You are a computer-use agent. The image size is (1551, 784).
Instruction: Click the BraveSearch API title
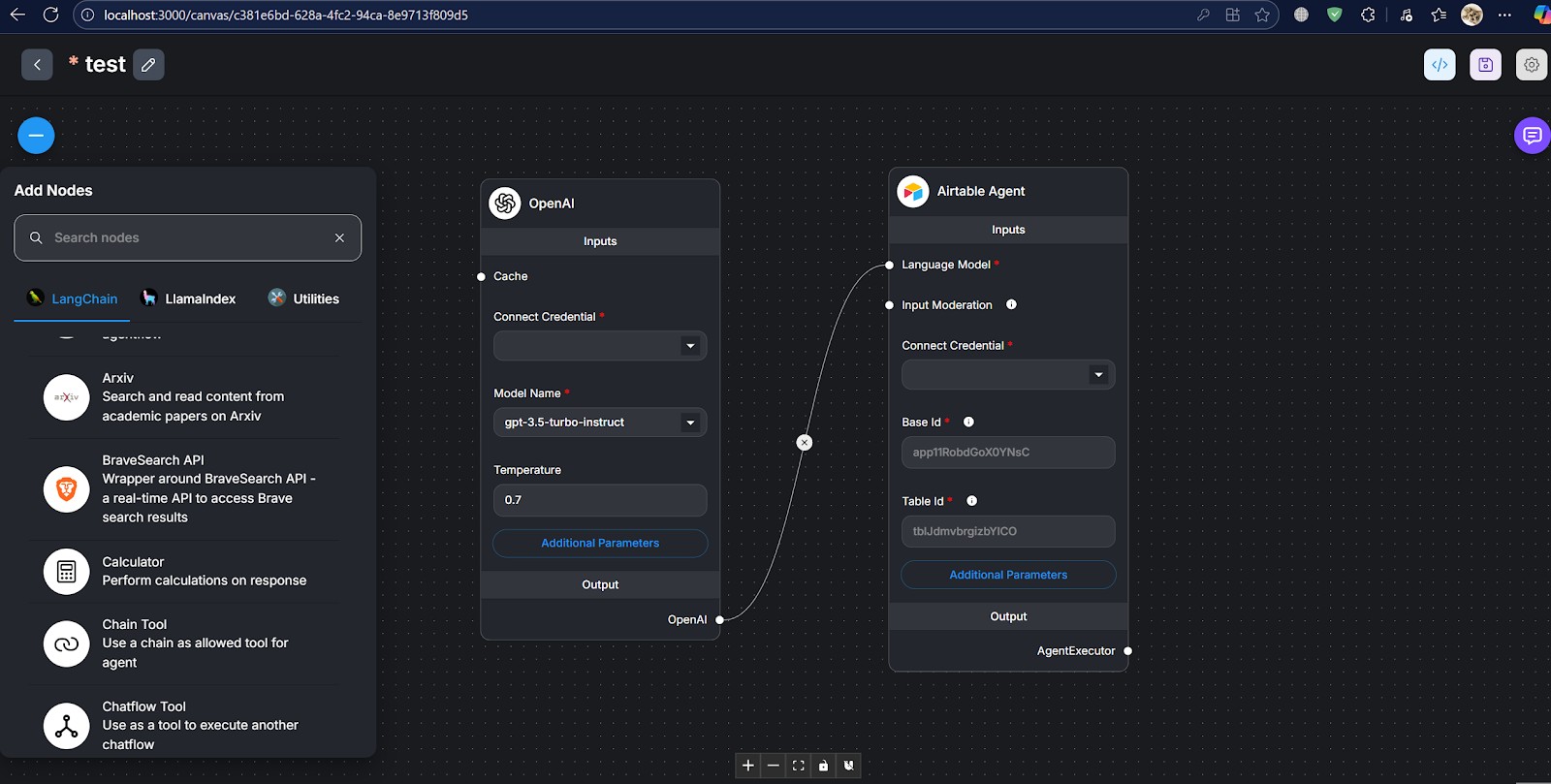(x=153, y=460)
